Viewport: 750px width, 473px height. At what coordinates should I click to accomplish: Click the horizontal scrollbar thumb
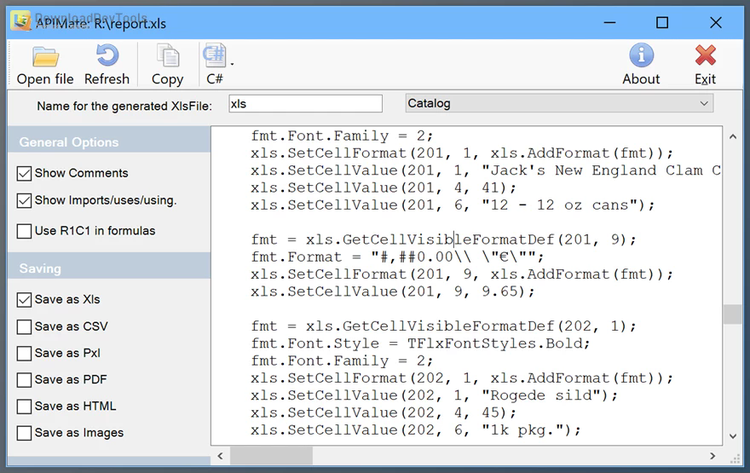272,456
